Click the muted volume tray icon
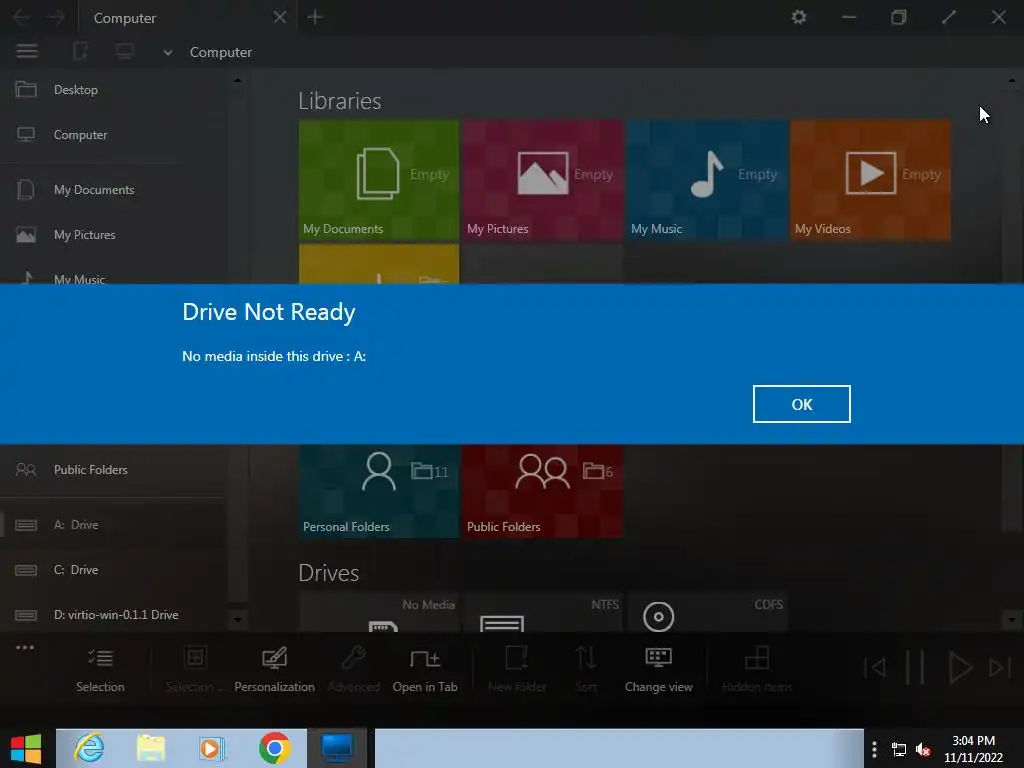1024x768 pixels. pyautogui.click(x=923, y=750)
